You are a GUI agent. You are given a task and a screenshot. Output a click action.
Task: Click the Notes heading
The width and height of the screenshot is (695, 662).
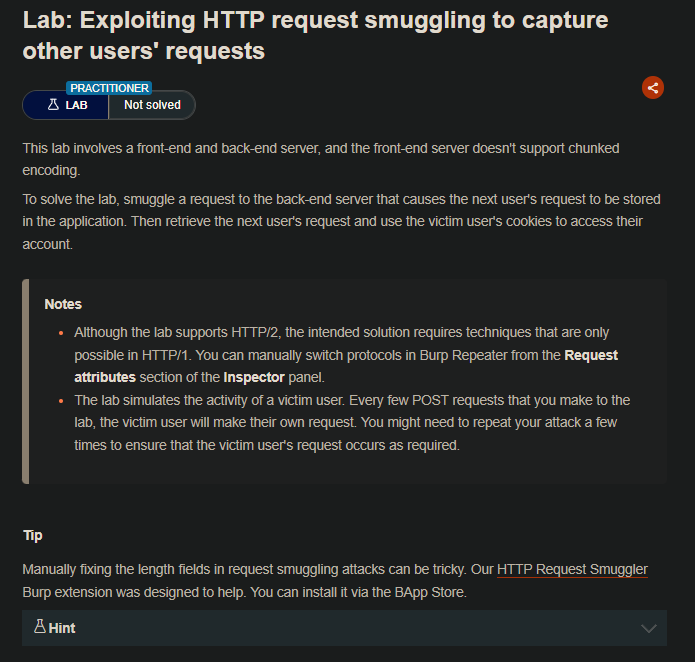pos(63,304)
